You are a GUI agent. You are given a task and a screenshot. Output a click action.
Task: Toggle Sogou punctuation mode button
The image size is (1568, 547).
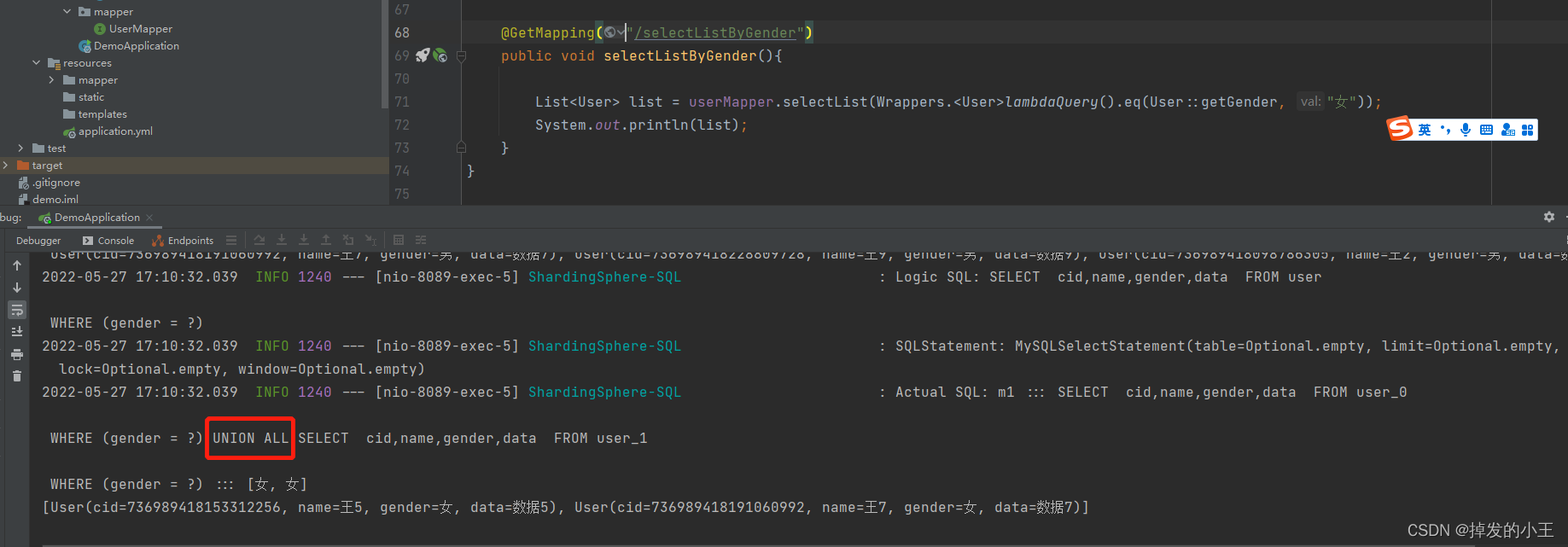[1445, 130]
